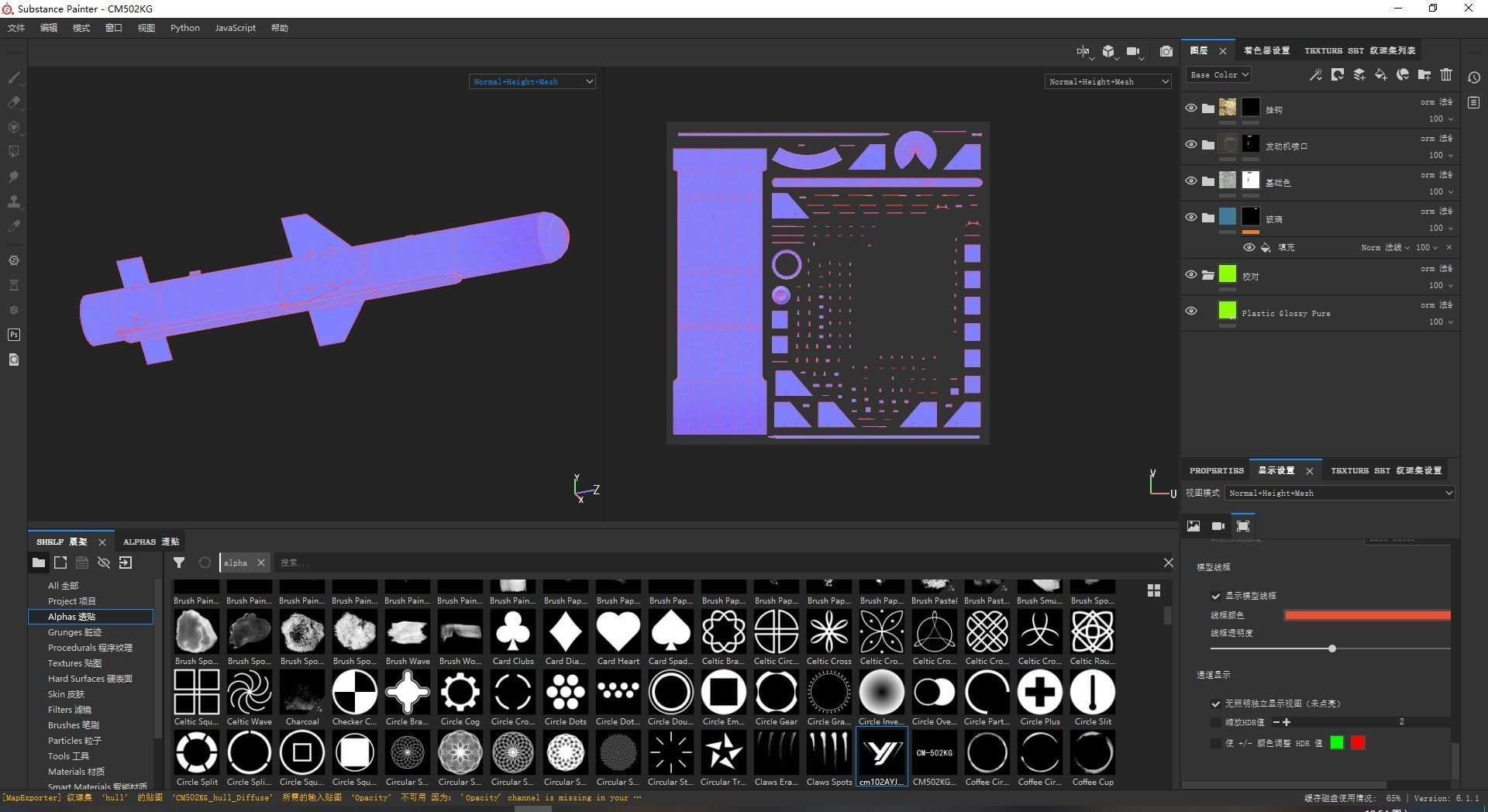The height and width of the screenshot is (812, 1488).
Task: Select the Paint brush tool in left toolbar
Action: pos(14,77)
